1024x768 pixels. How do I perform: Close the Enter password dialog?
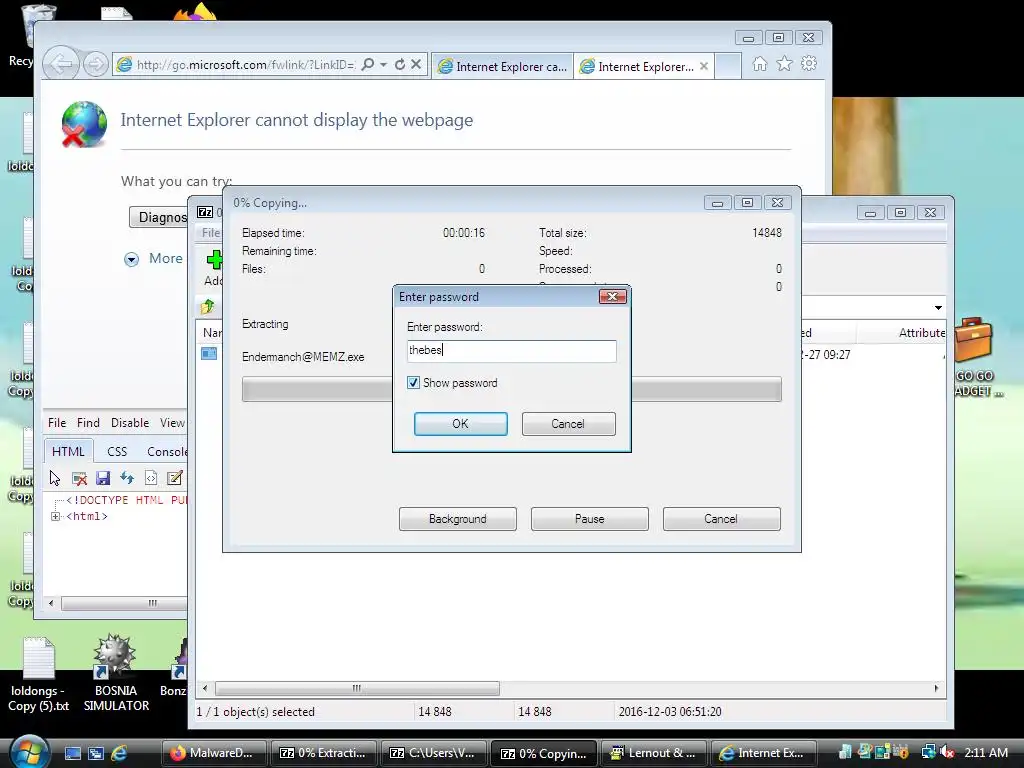[x=613, y=297]
